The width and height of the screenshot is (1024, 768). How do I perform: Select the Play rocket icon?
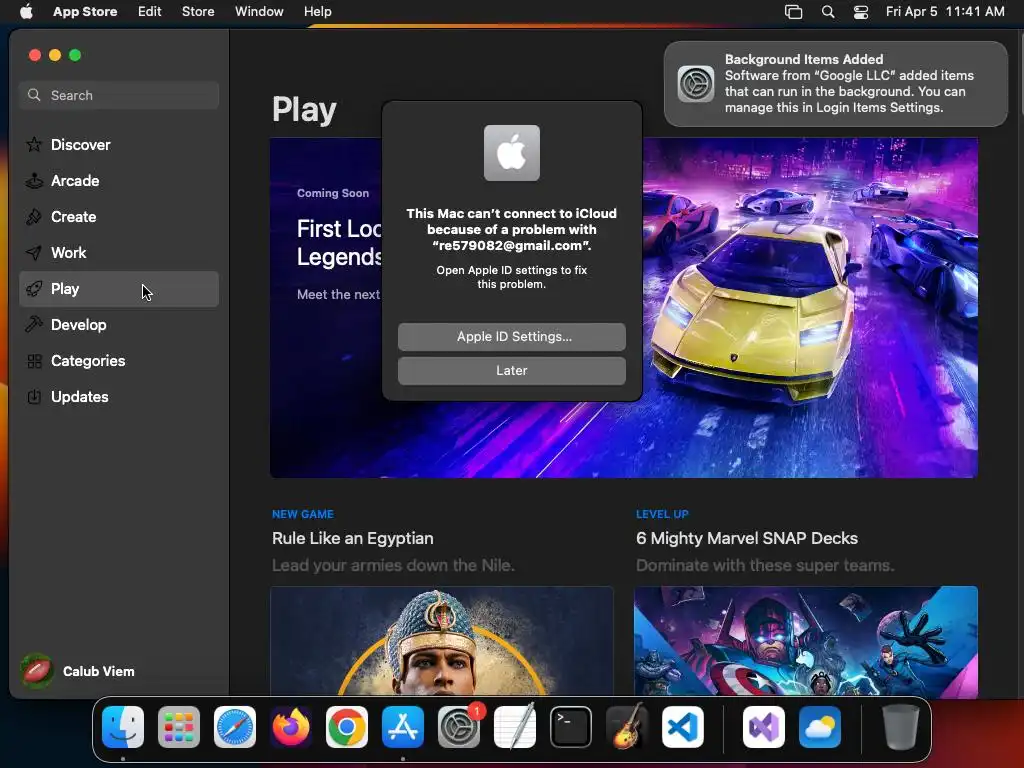coord(34,288)
